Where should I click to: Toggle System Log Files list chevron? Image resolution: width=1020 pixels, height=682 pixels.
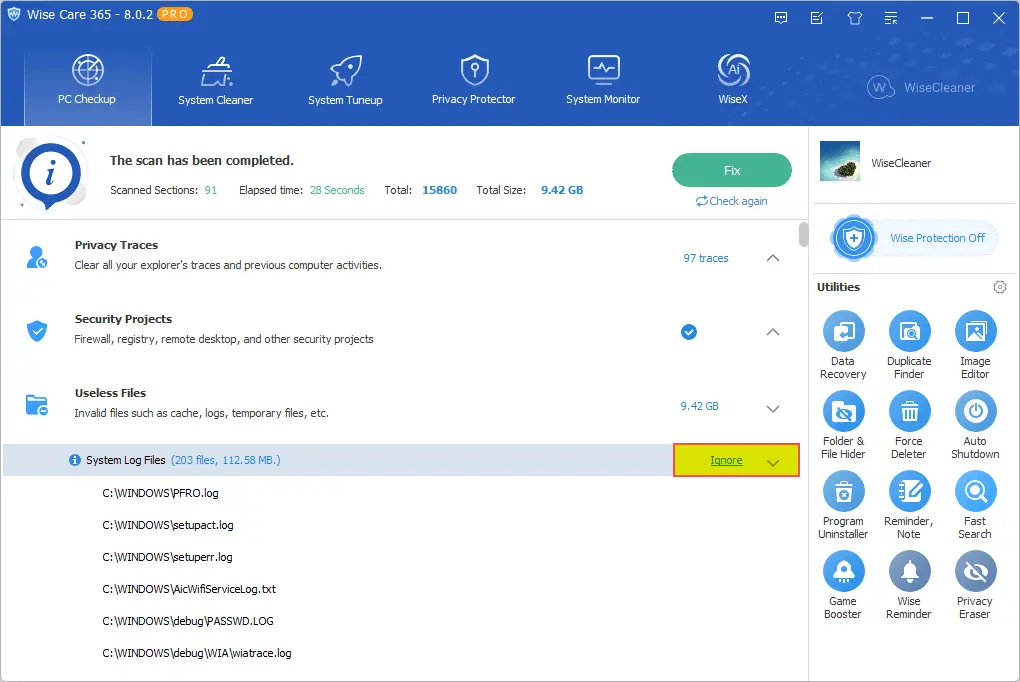(773, 463)
